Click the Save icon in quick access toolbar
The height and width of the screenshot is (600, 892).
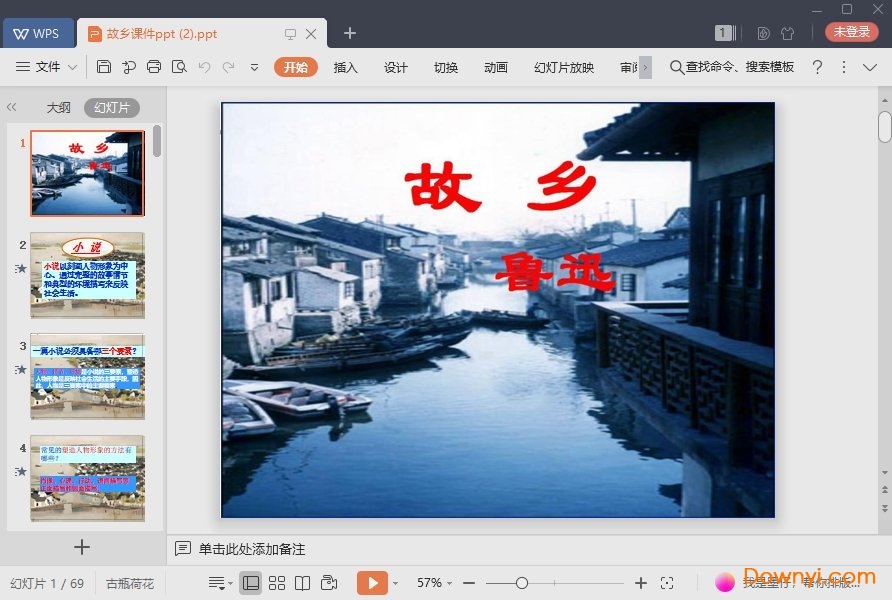point(105,67)
